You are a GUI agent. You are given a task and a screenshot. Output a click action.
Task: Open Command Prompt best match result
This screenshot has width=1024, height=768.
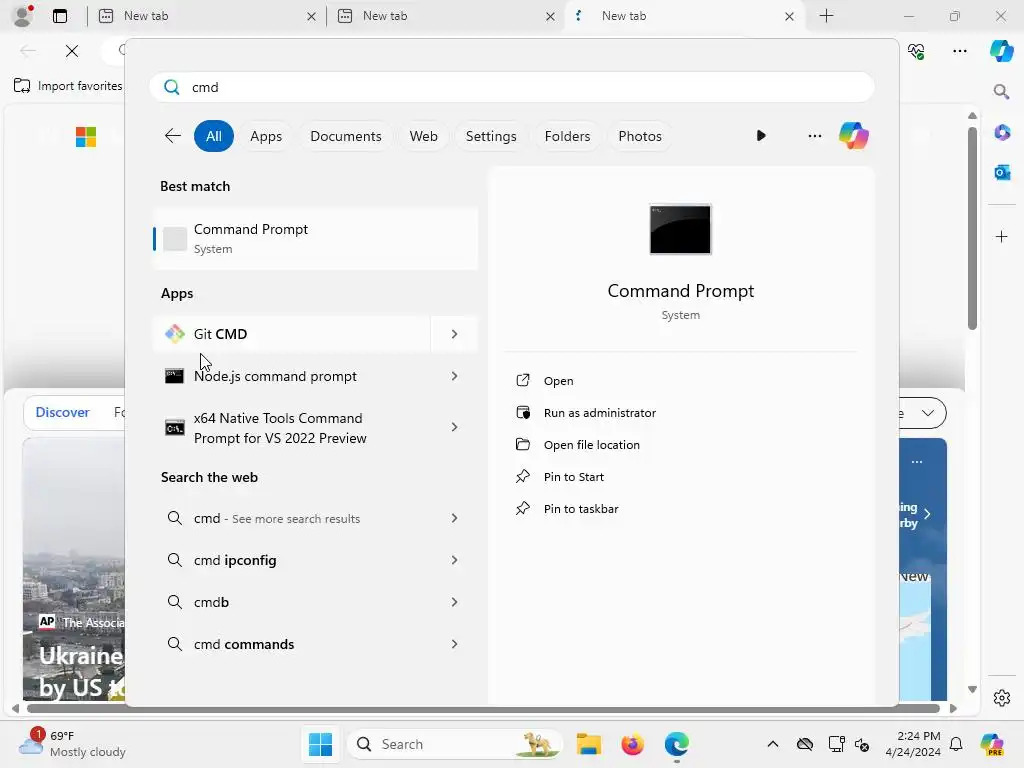(x=315, y=238)
